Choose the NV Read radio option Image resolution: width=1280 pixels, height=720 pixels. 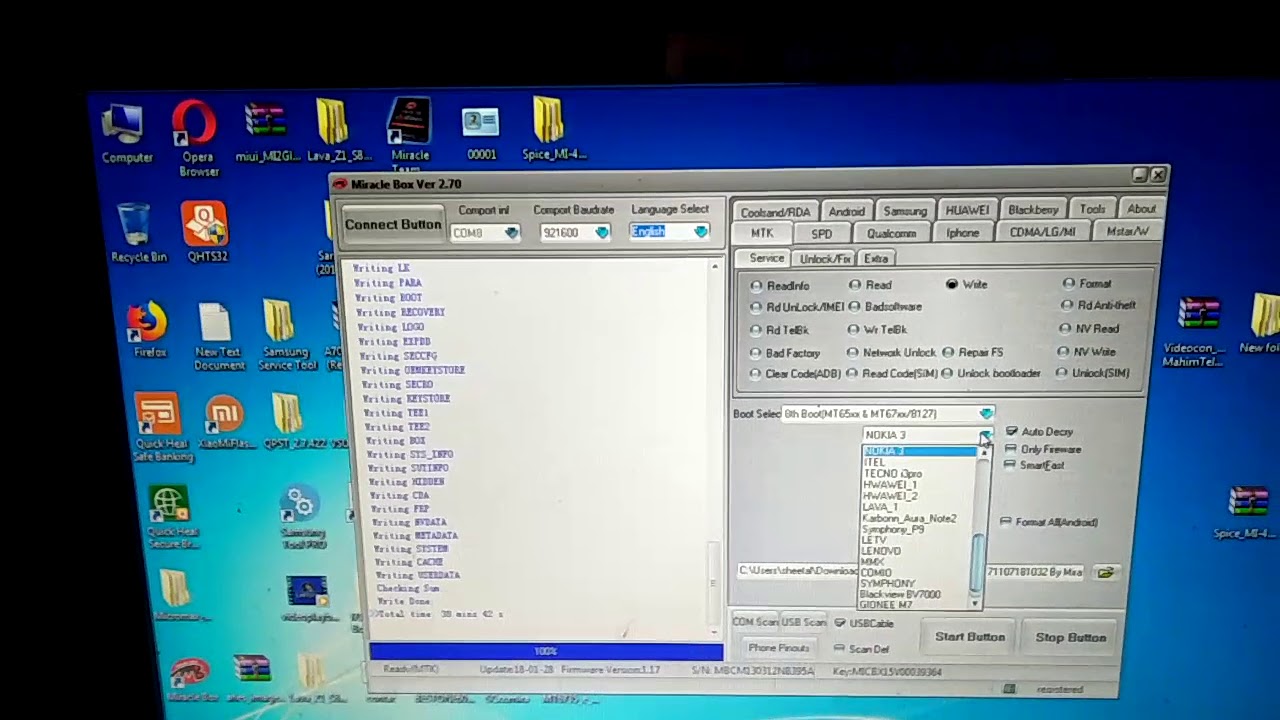1090,329
